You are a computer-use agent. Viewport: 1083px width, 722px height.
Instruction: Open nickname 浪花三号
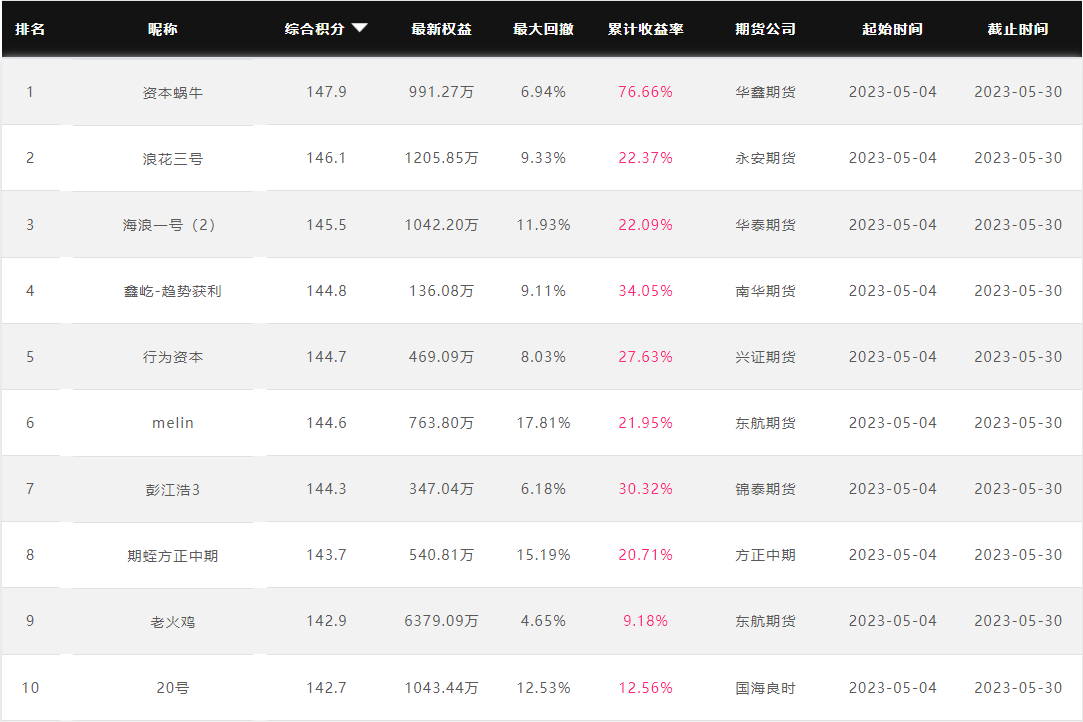coord(173,159)
